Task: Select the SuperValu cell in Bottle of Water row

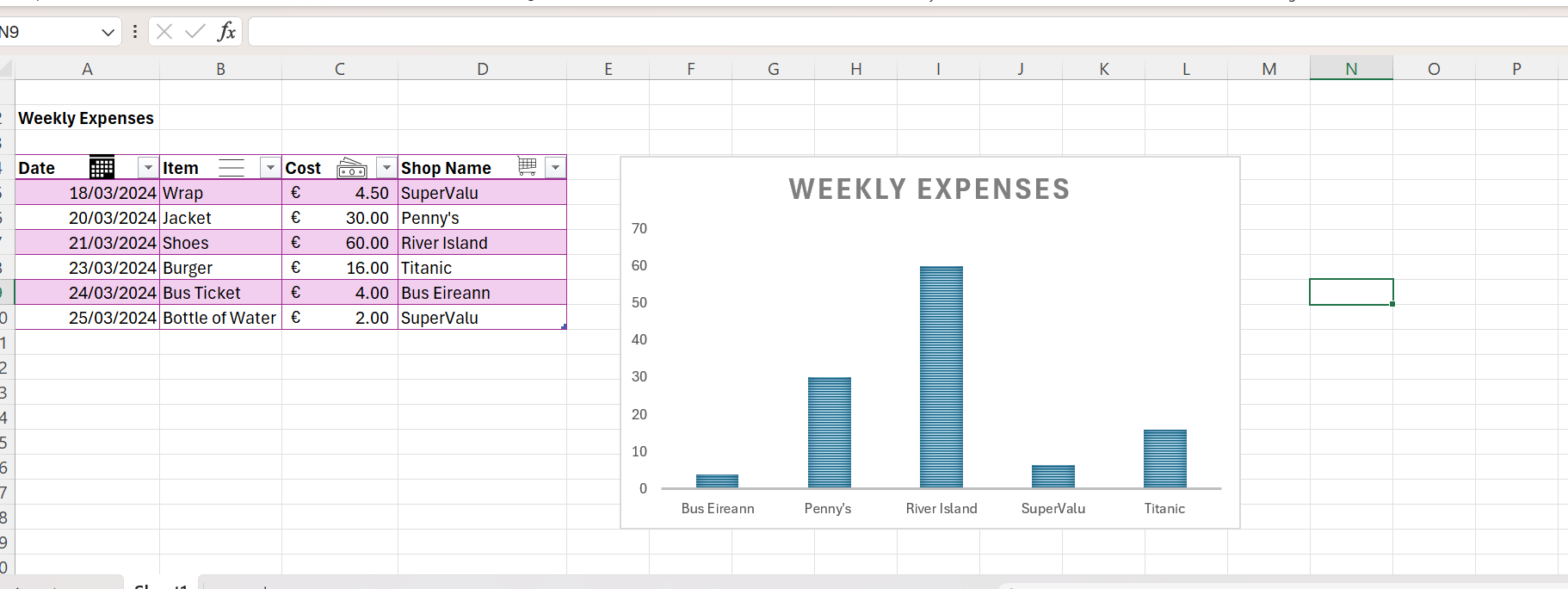Action: click(x=483, y=318)
